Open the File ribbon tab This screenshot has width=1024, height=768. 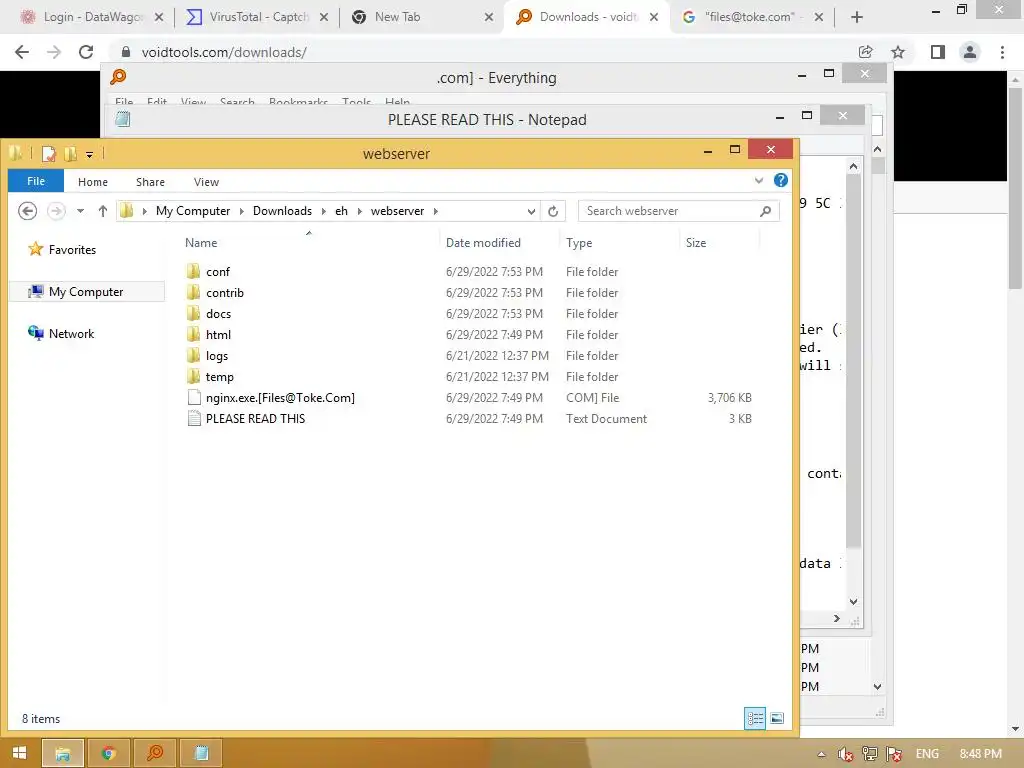point(36,181)
